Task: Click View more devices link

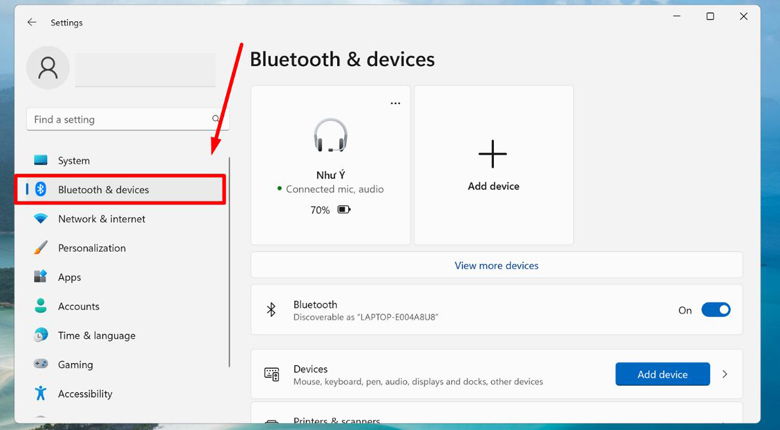Action: pos(496,265)
